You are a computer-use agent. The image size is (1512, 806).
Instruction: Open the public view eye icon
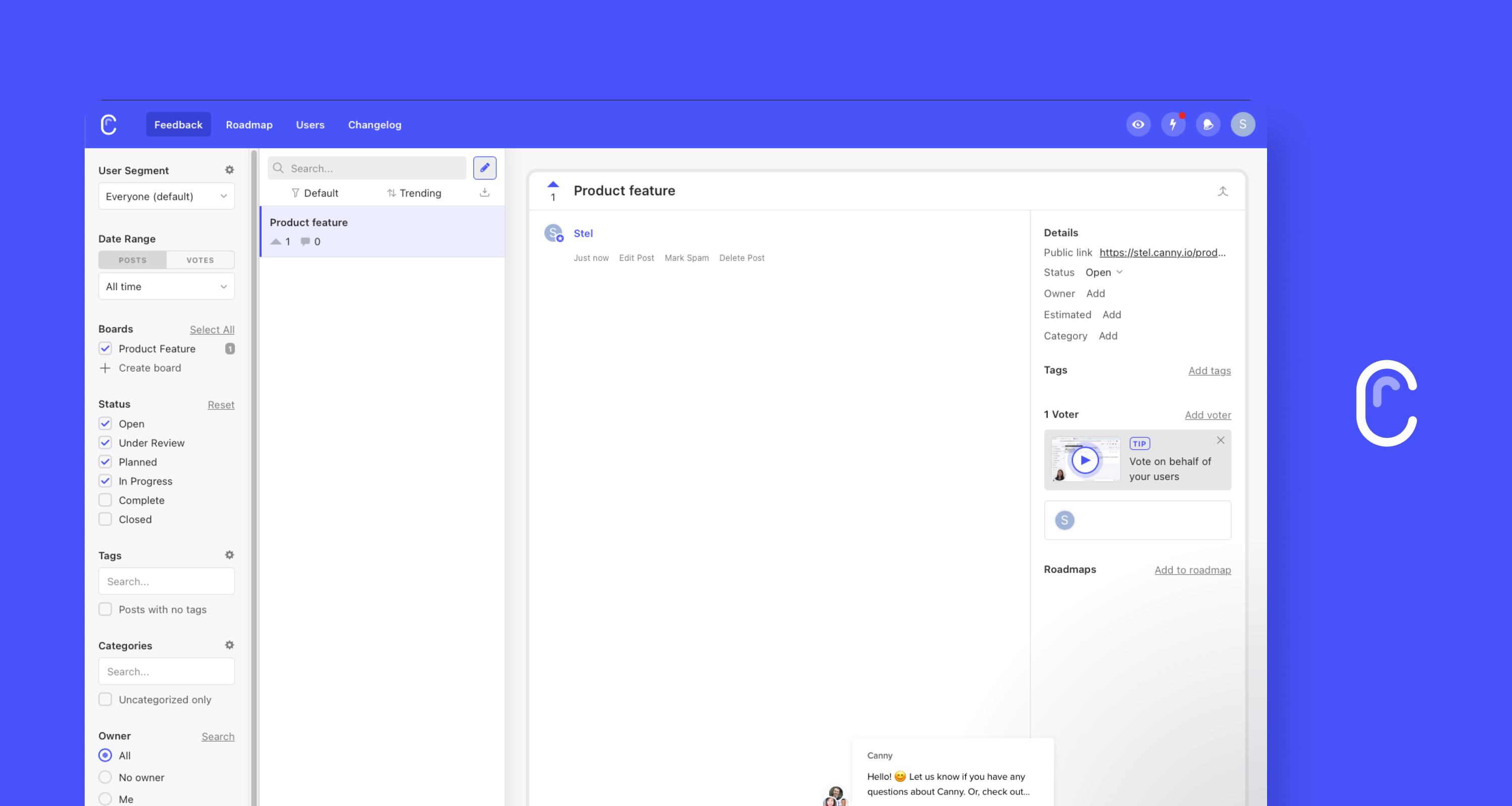(x=1138, y=124)
